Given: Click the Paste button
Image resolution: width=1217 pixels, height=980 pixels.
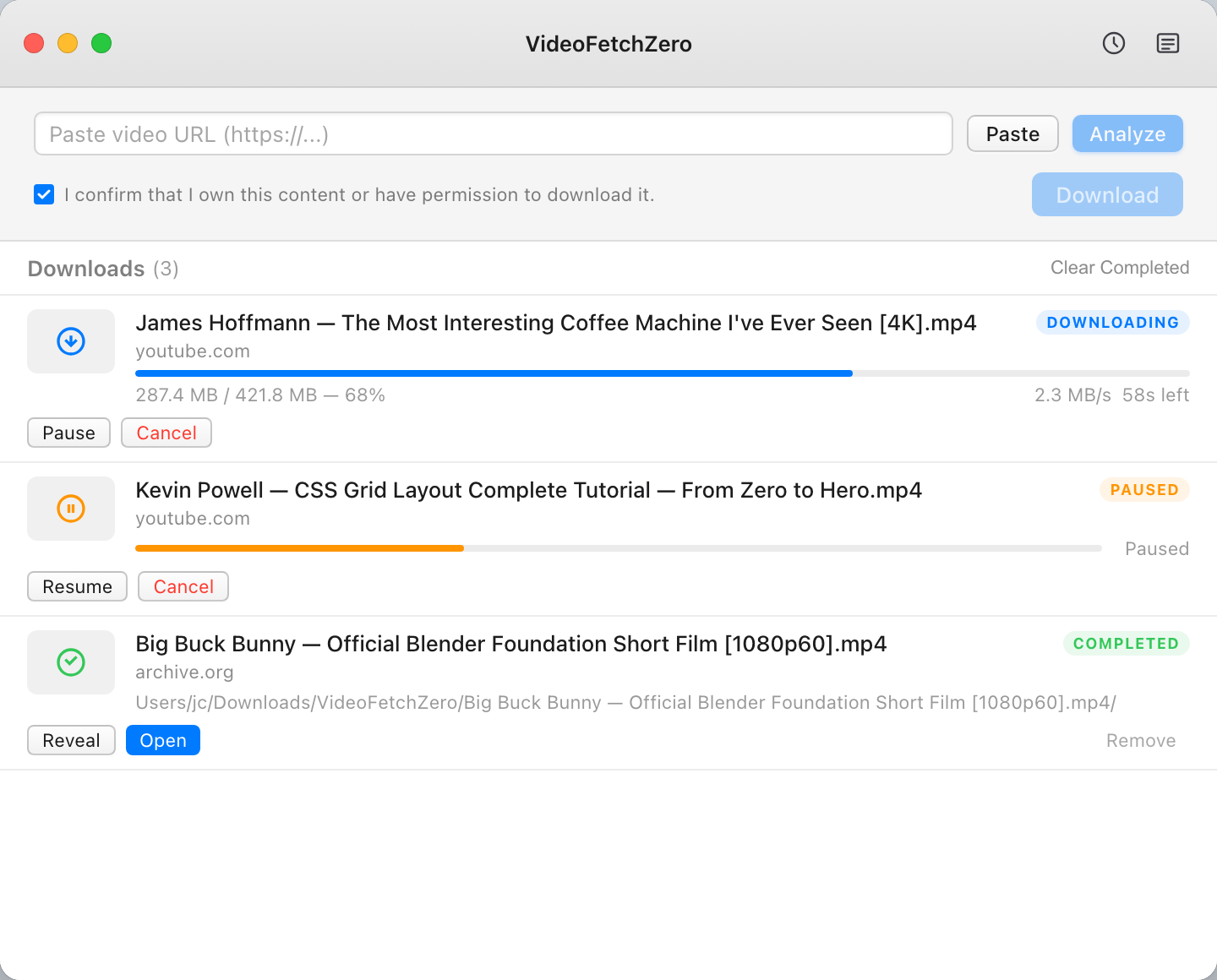Looking at the screenshot, I should [x=1012, y=133].
